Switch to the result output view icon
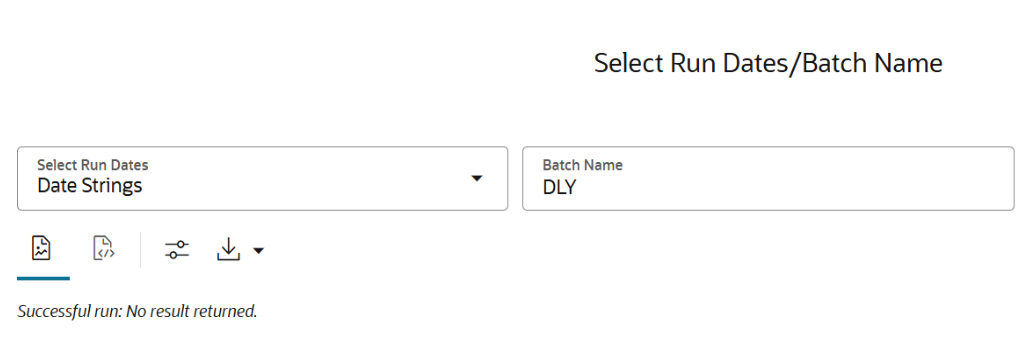 41,249
